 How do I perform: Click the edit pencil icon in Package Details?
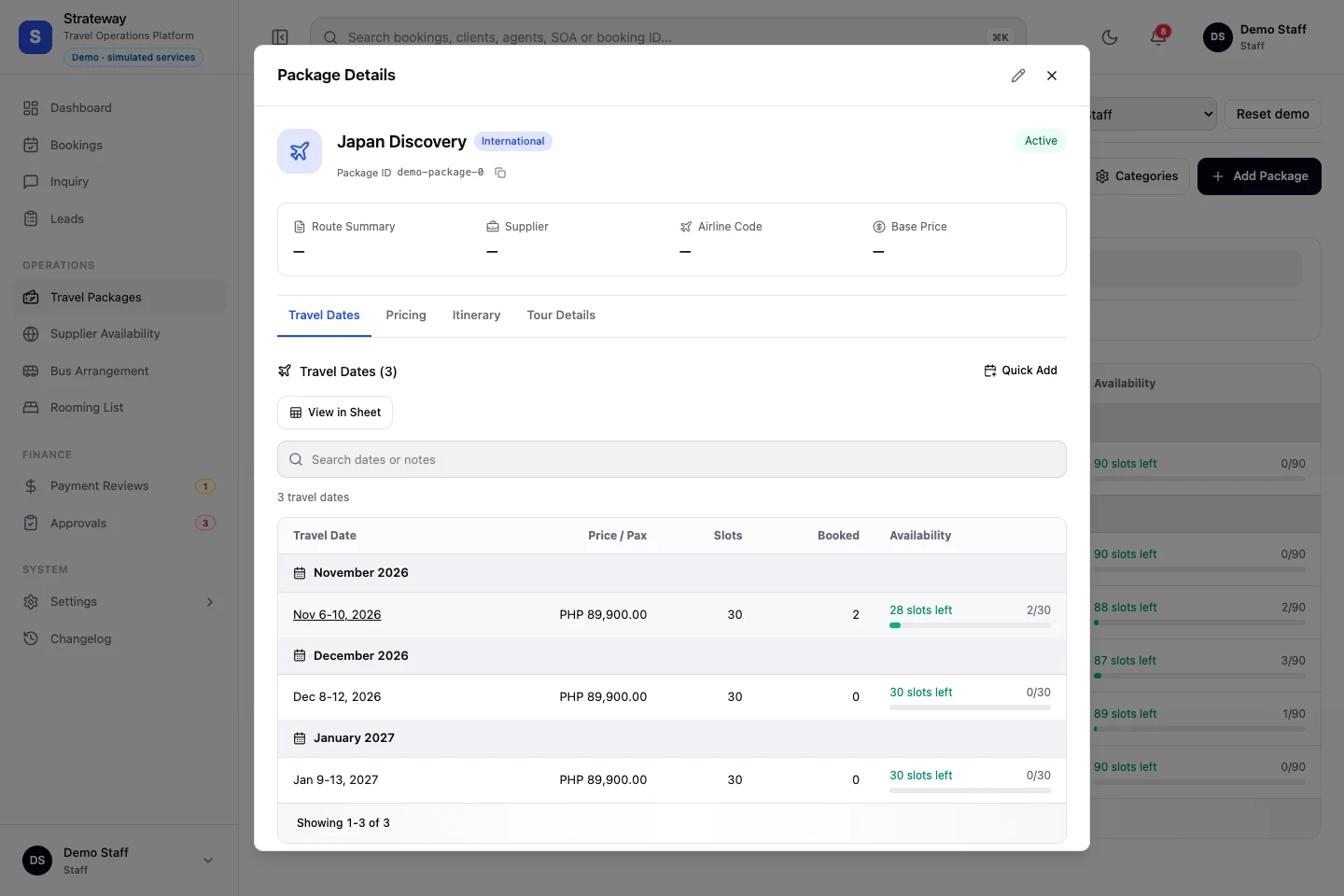[x=1018, y=76]
